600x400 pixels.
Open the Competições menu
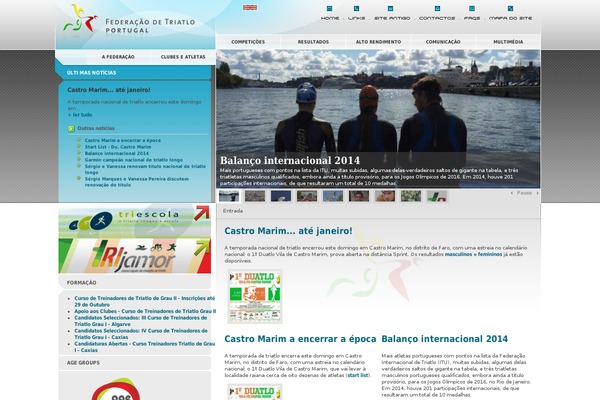248,42
